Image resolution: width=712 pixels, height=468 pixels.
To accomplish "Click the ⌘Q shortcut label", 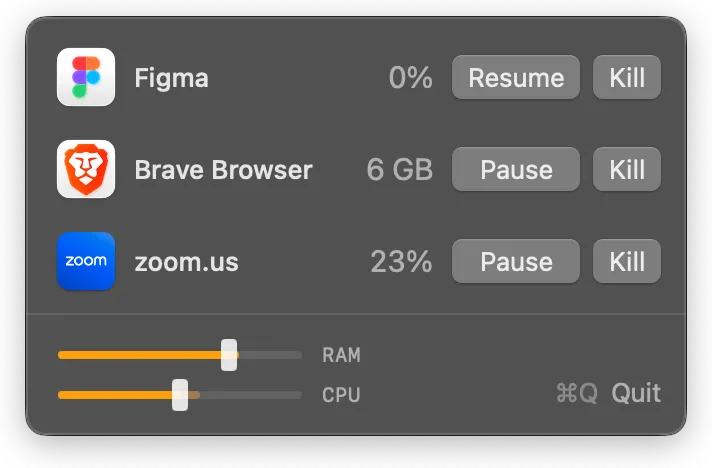I will [x=577, y=393].
